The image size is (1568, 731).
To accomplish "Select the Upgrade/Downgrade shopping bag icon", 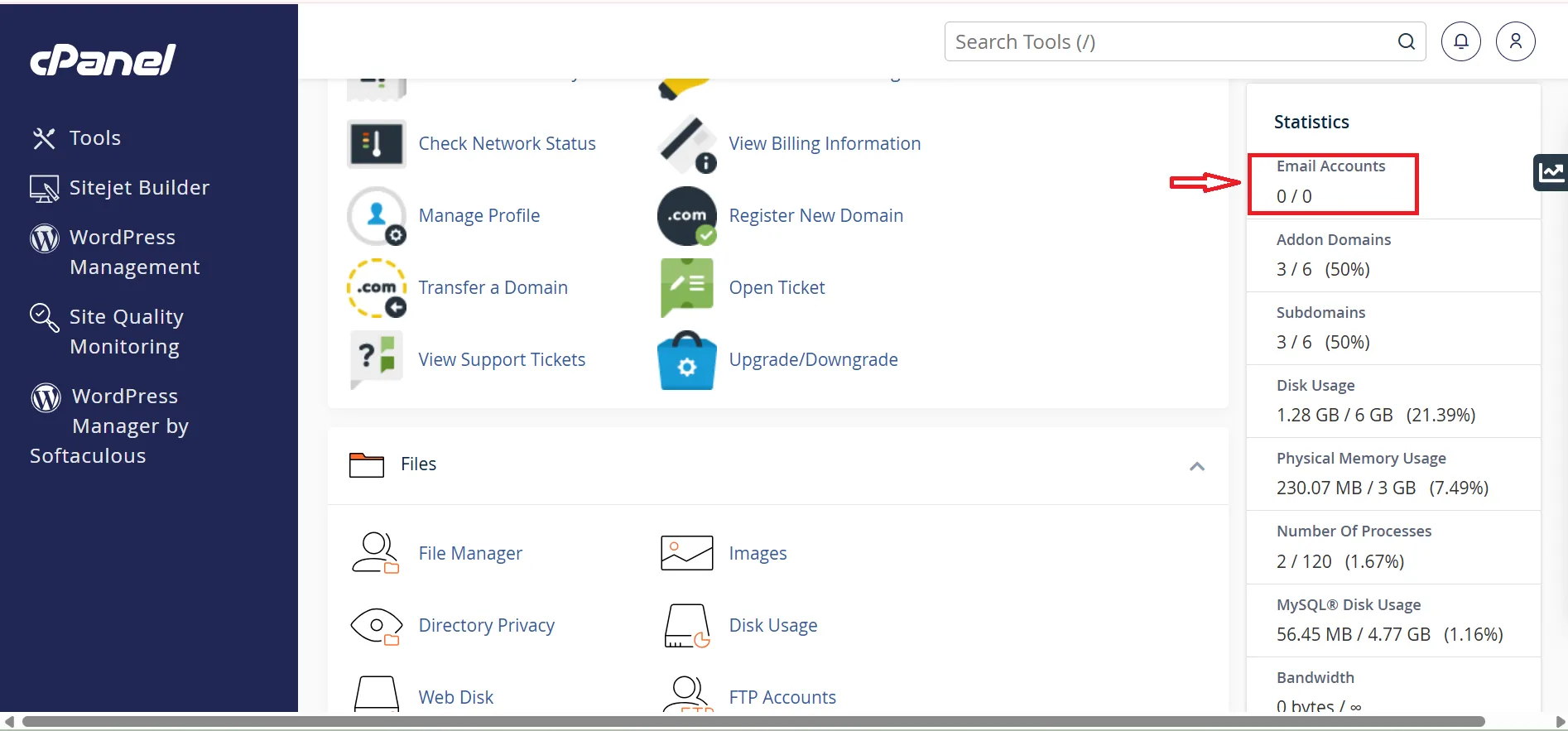I will point(686,361).
